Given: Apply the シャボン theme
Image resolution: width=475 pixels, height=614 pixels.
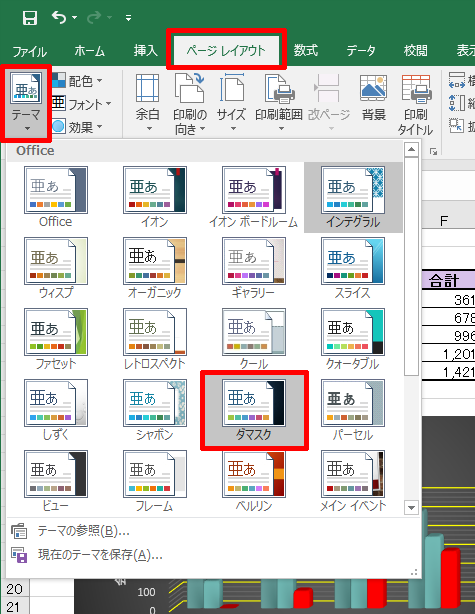Looking at the screenshot, I should [155, 410].
